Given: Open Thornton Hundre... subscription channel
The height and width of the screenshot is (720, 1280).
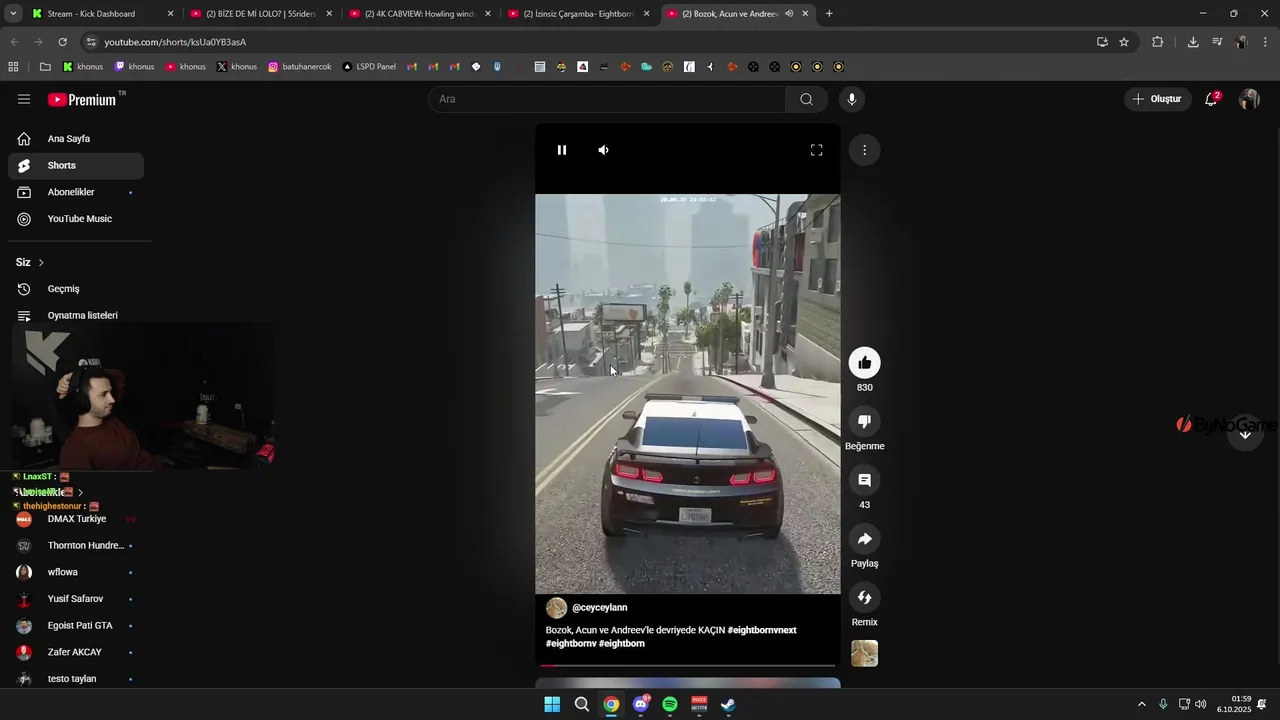Looking at the screenshot, I should 76,546.
